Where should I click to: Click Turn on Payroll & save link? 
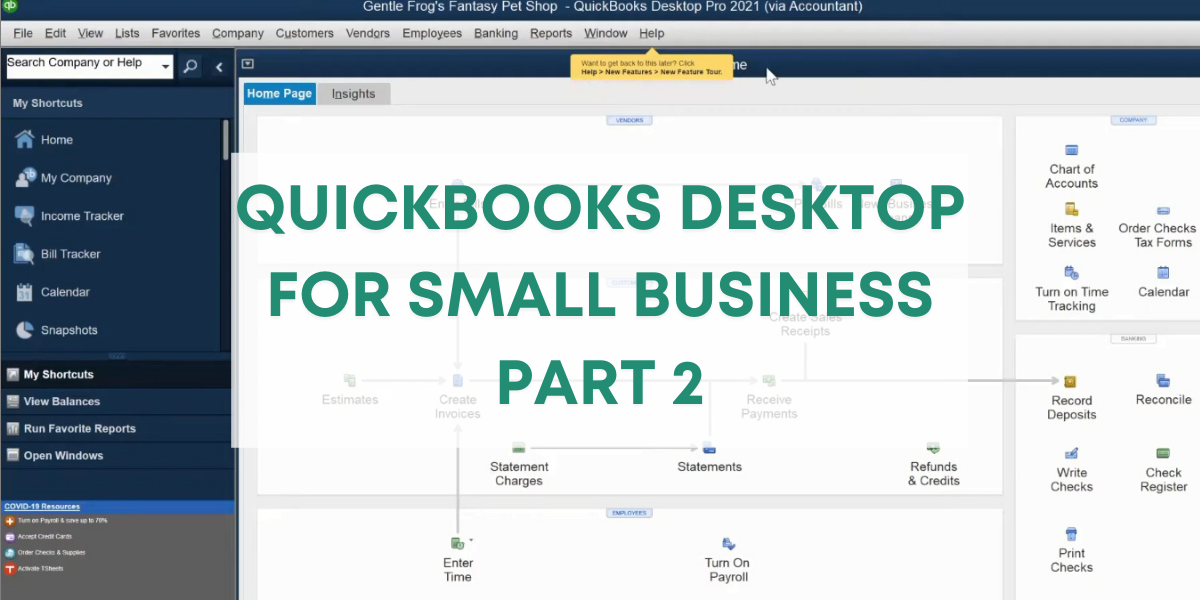tap(62, 521)
